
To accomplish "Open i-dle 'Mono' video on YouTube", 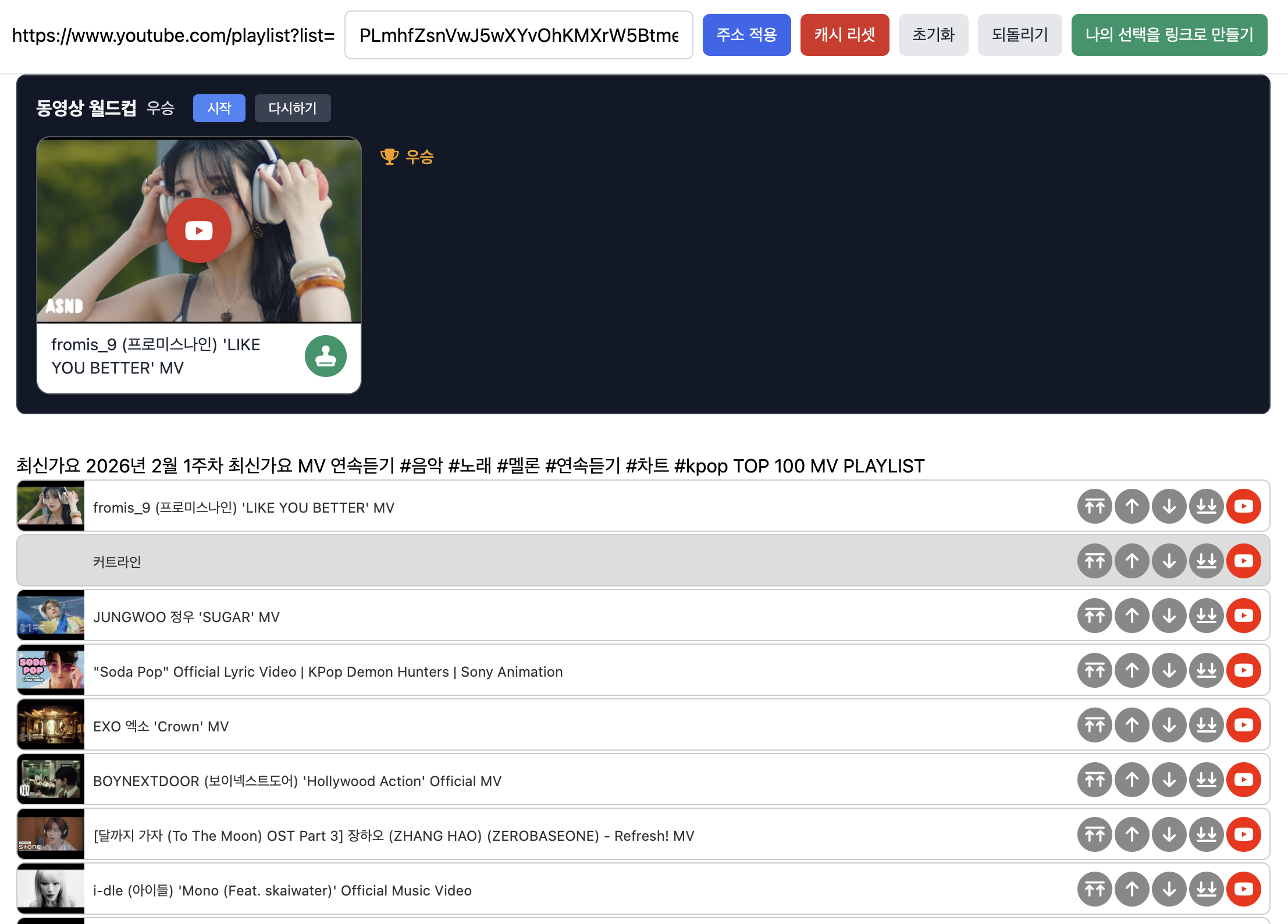I will [1243, 889].
